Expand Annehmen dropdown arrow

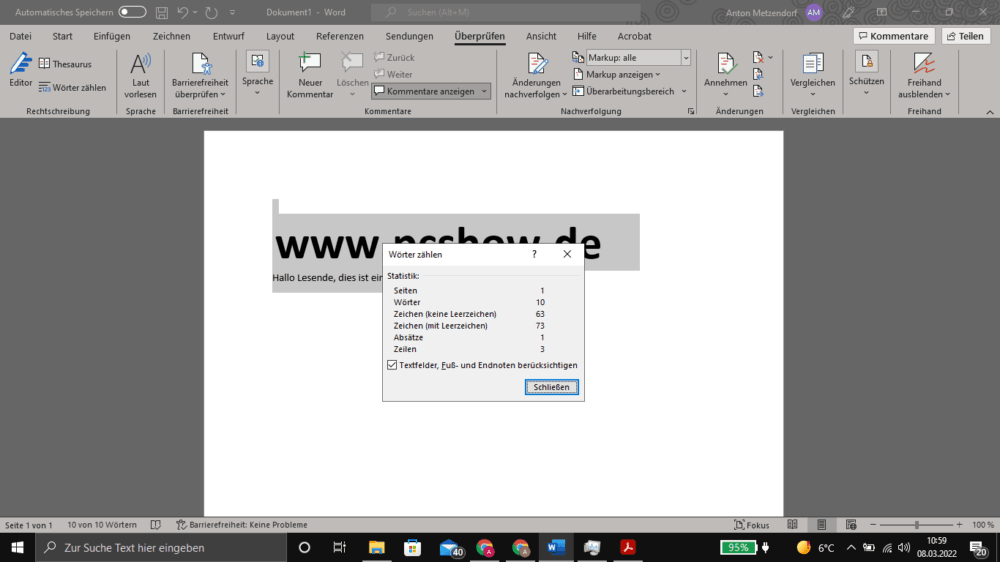click(x=725, y=94)
